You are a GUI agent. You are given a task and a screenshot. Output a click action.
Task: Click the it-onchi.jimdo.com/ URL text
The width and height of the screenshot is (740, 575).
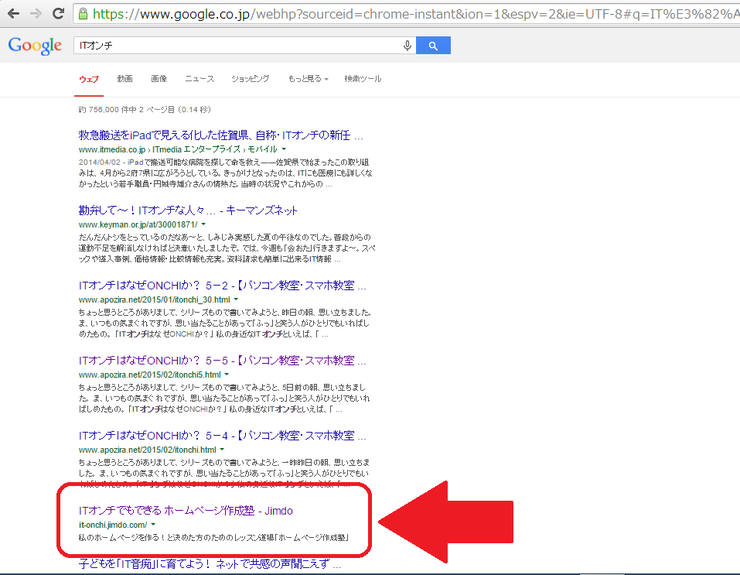coord(113,524)
